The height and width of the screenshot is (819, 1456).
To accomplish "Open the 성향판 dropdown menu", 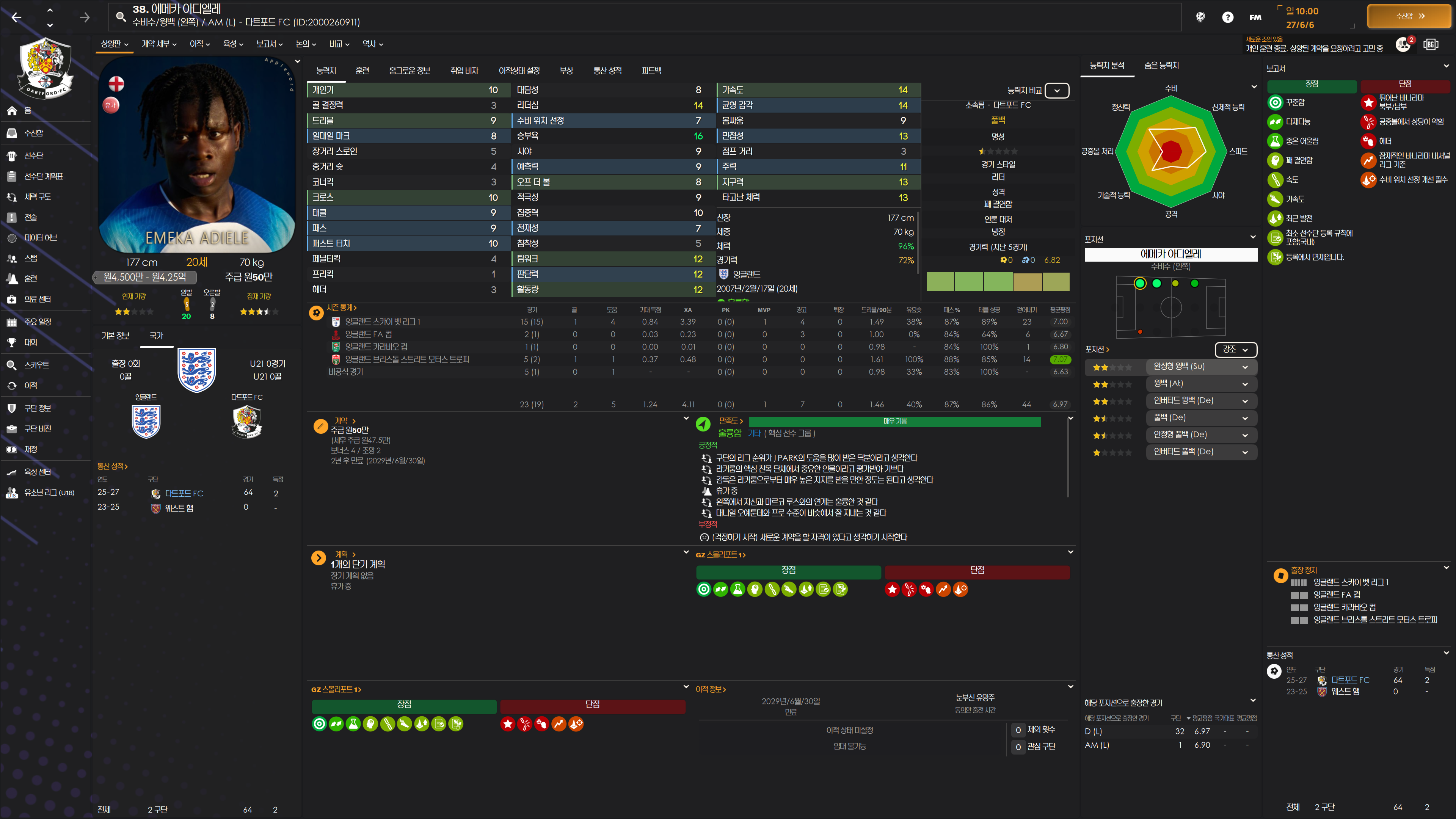I will pyautogui.click(x=115, y=44).
